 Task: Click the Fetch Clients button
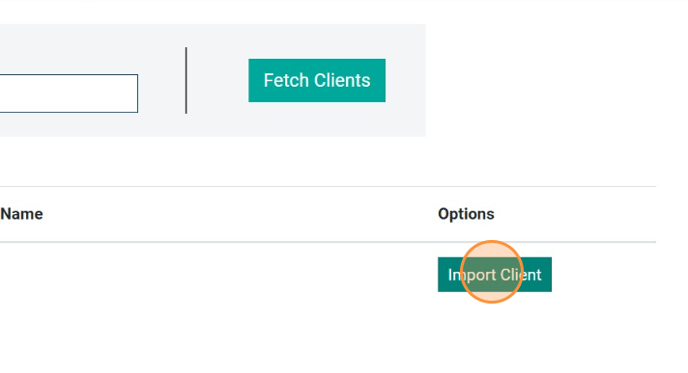[x=317, y=80]
